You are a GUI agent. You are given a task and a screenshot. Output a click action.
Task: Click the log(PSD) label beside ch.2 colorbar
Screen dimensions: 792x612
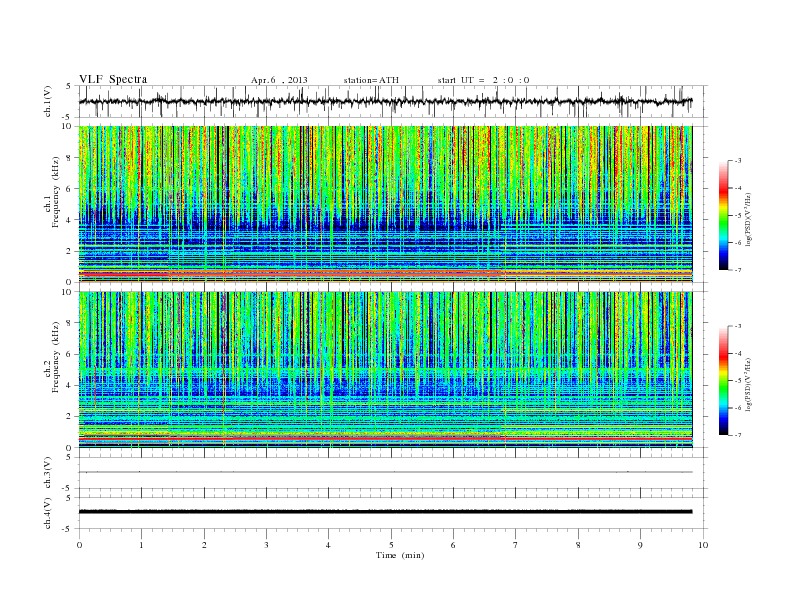[748, 384]
